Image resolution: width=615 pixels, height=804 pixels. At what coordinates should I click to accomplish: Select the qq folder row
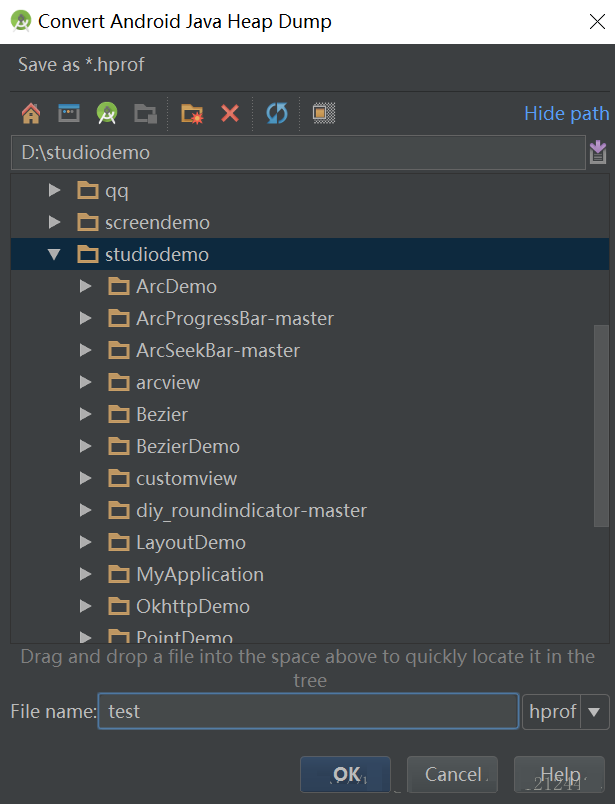click(x=310, y=190)
